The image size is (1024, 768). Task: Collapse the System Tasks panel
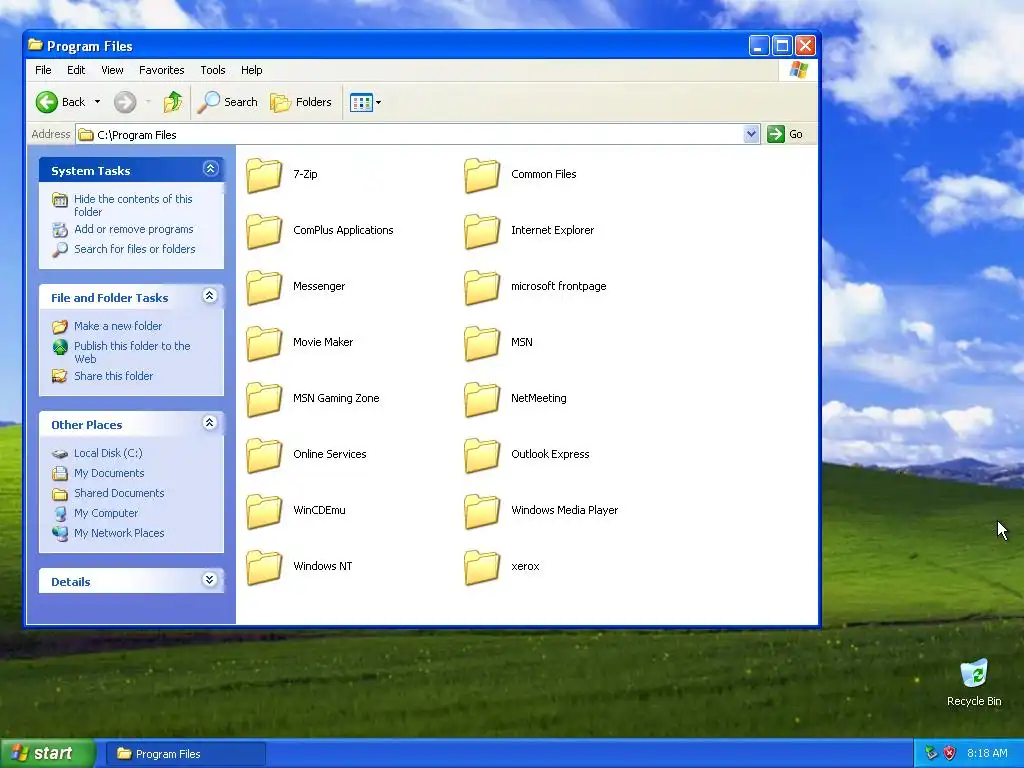(x=210, y=169)
